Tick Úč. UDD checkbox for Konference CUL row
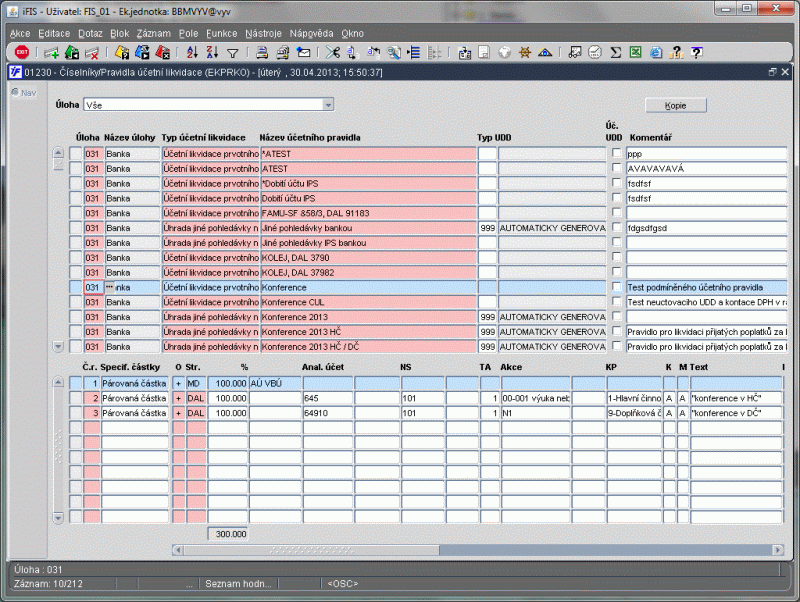The width and height of the screenshot is (800, 602). tap(616, 302)
